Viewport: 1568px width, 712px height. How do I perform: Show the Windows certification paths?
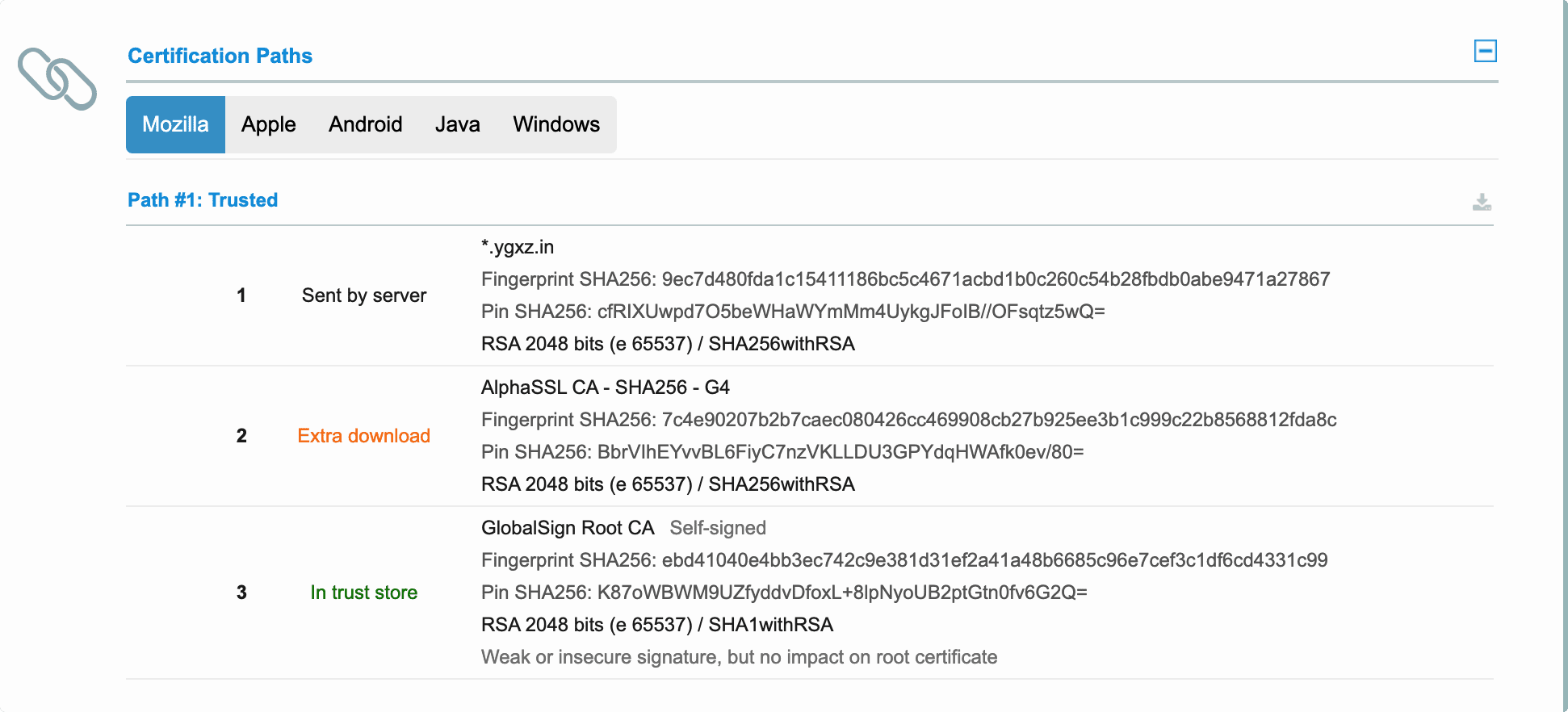tap(556, 124)
